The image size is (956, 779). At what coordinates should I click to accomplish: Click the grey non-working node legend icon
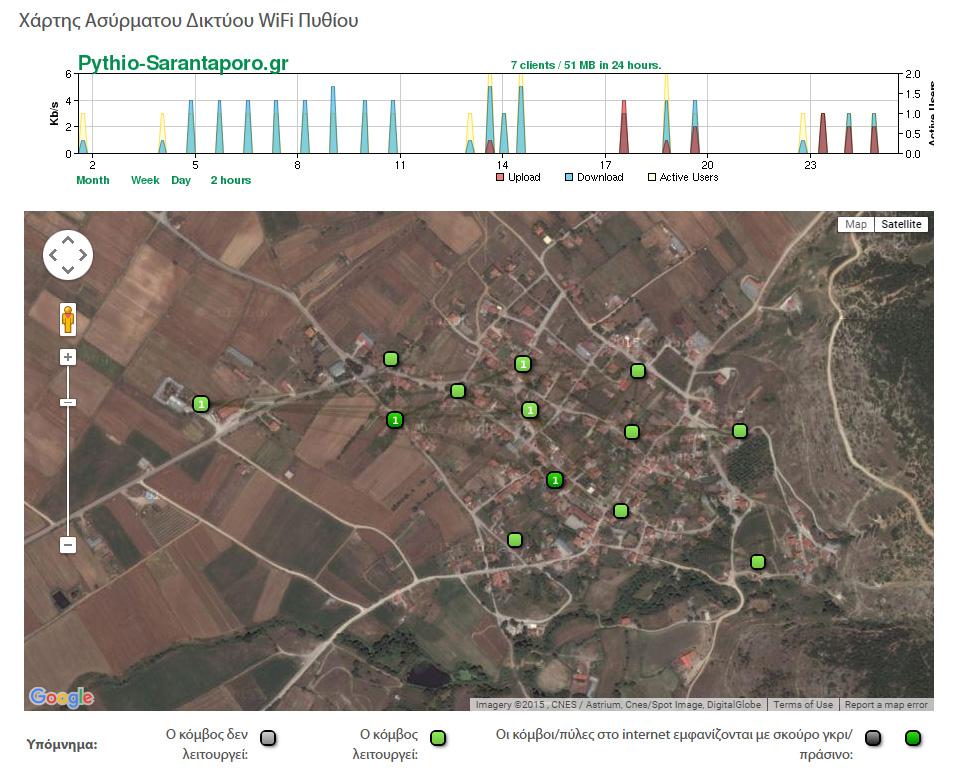pos(267,739)
